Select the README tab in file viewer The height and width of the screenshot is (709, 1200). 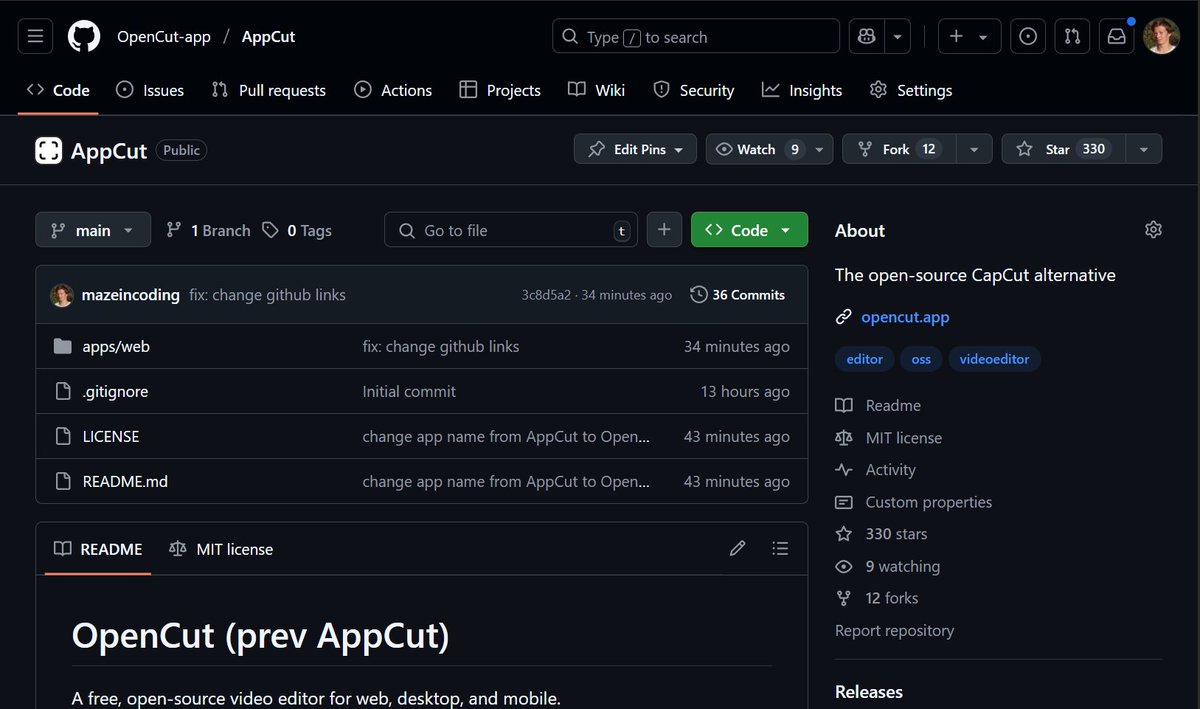click(98, 549)
